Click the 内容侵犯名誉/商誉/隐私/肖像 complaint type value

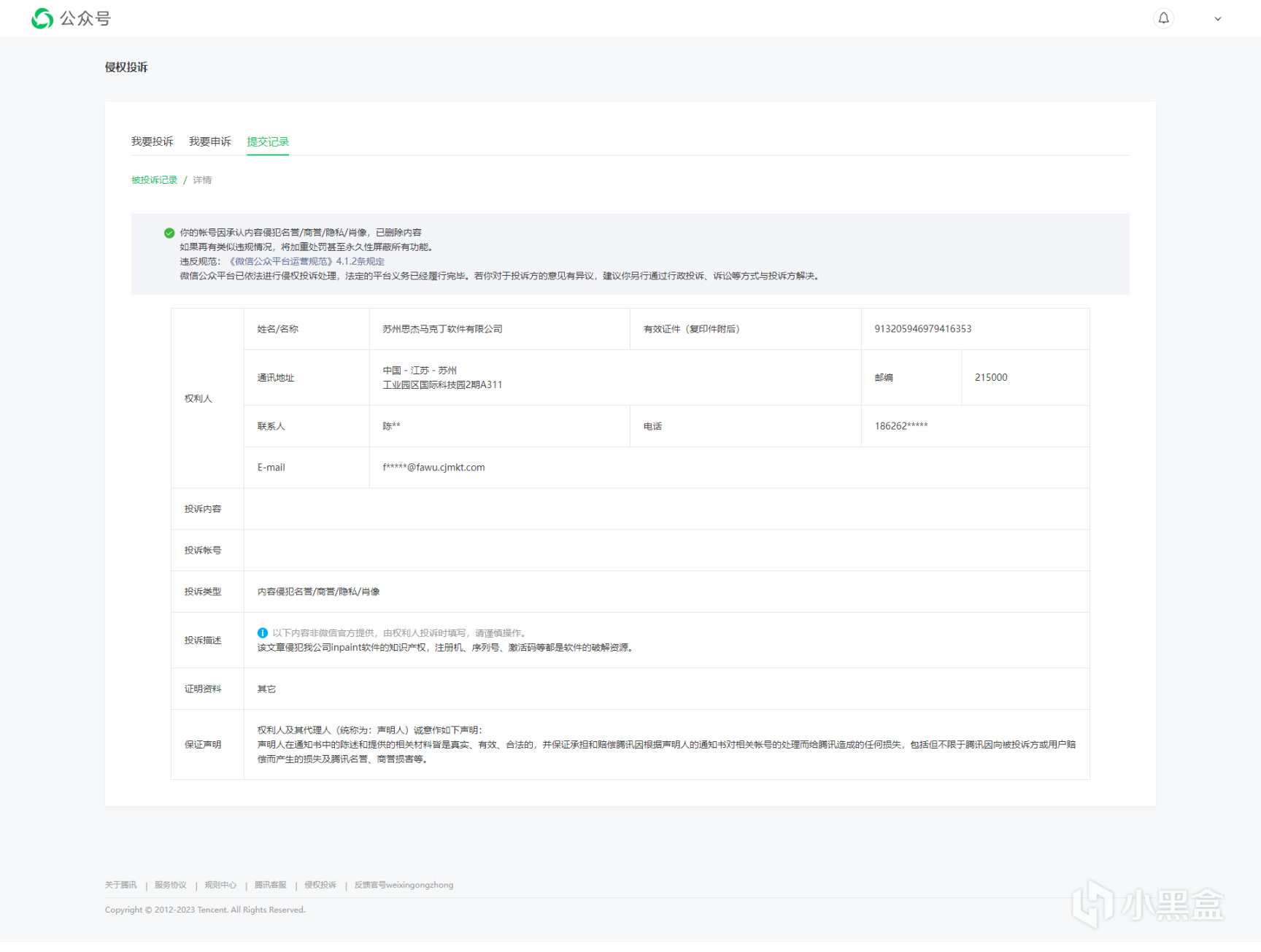coord(319,592)
